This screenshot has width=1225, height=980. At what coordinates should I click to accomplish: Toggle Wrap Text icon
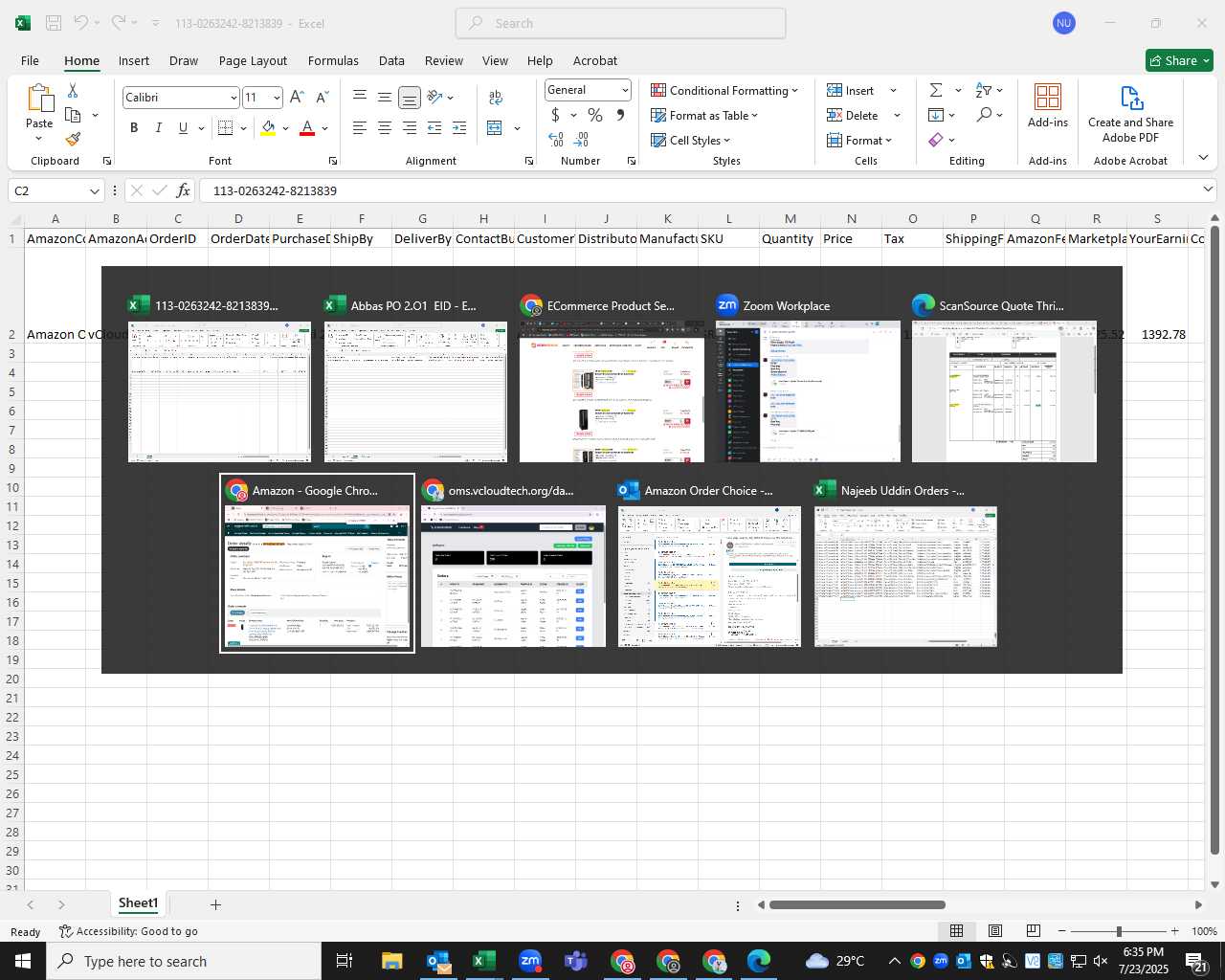(x=496, y=97)
